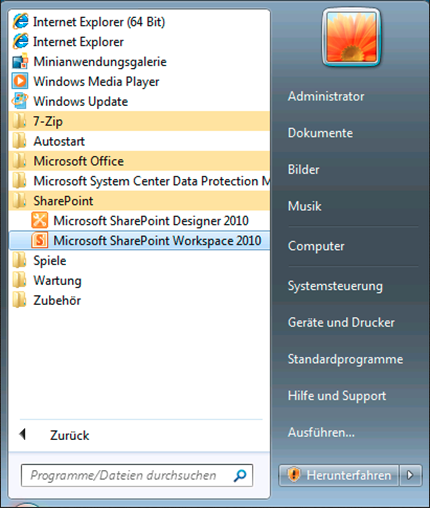
Task: Expand the Zubehör folder
Action: (139, 300)
